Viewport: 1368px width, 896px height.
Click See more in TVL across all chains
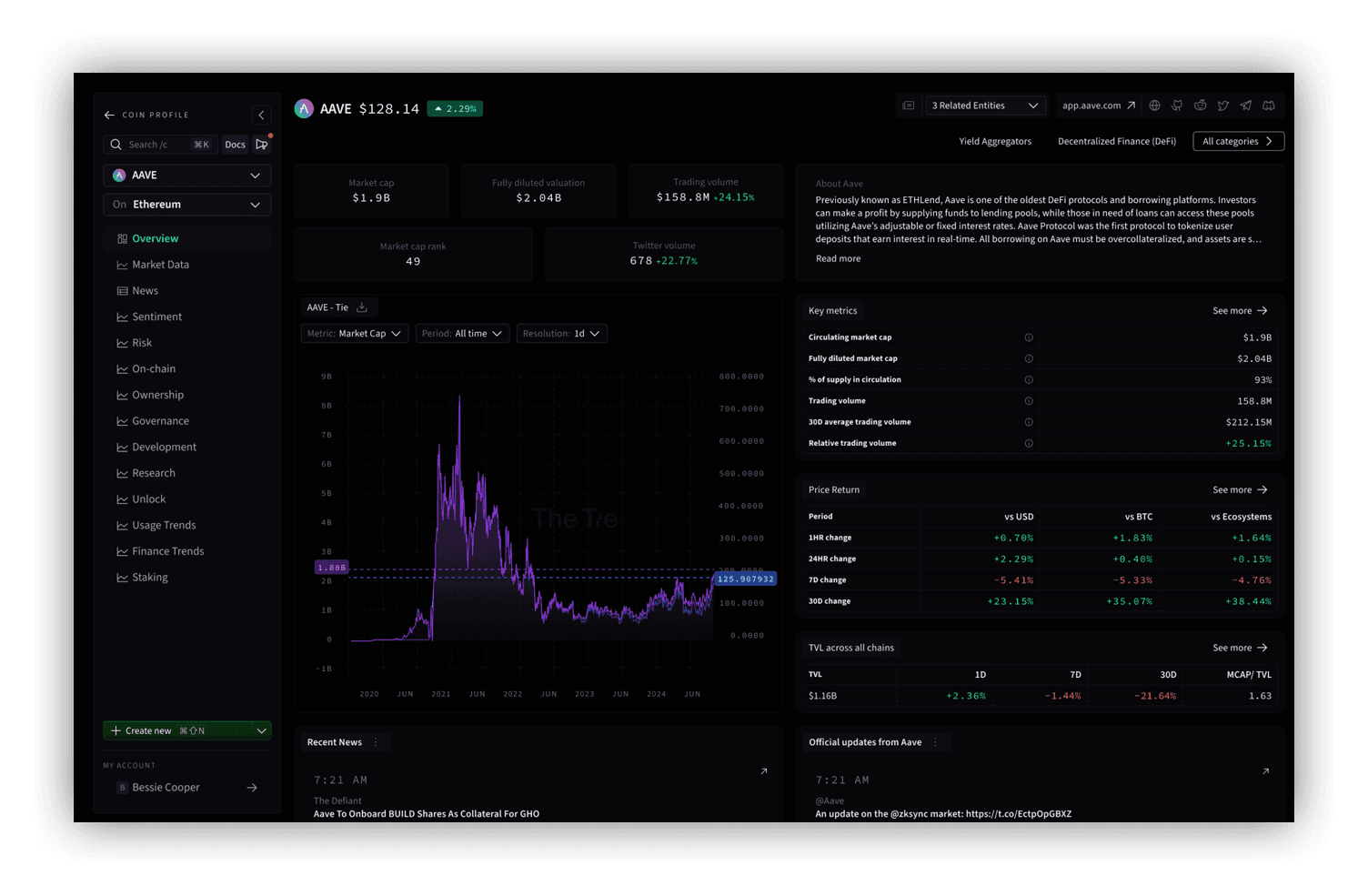pos(1240,649)
